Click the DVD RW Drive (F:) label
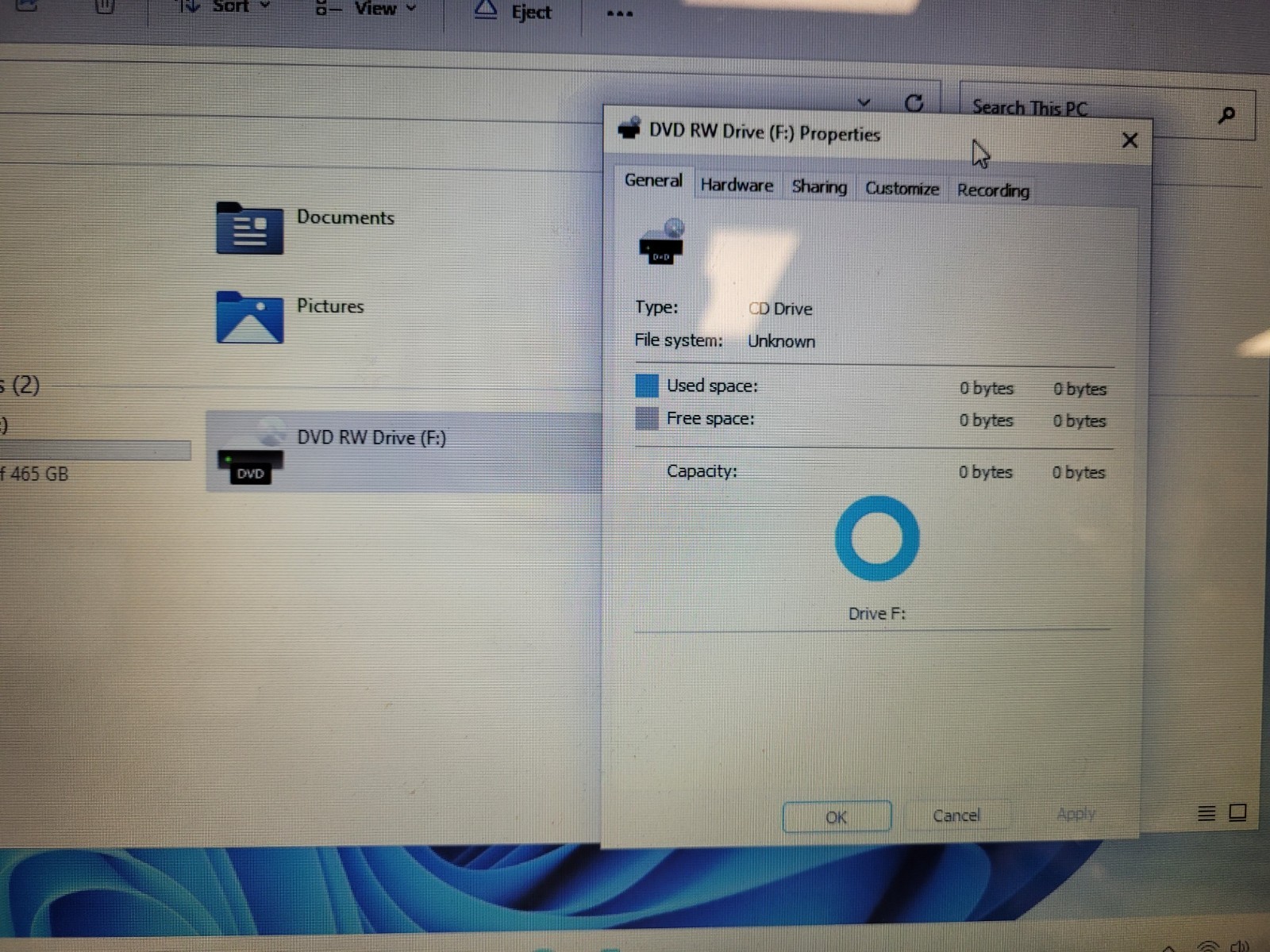Image resolution: width=1270 pixels, height=952 pixels. [x=371, y=438]
